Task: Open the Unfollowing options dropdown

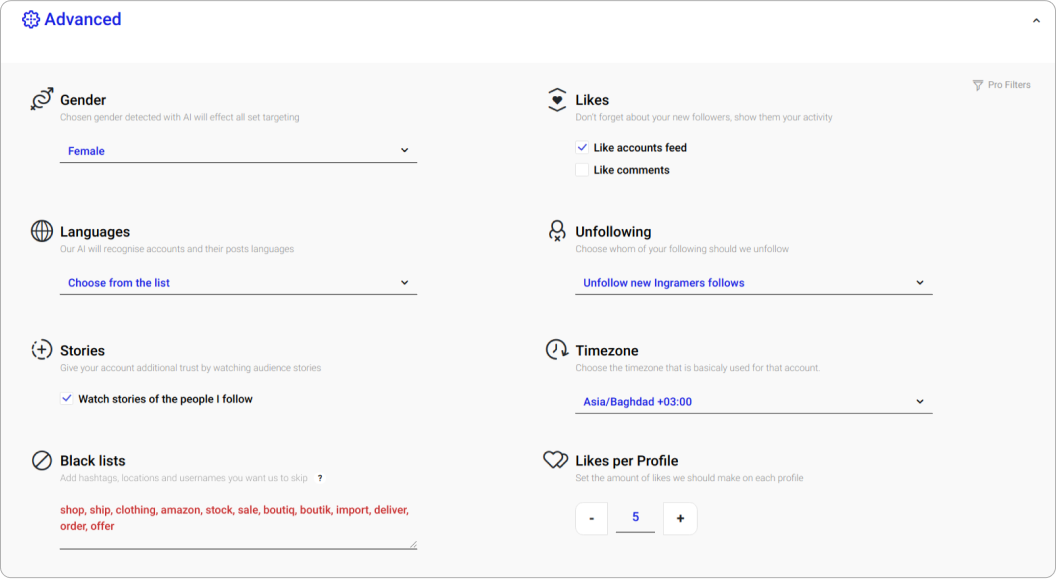Action: (x=753, y=283)
